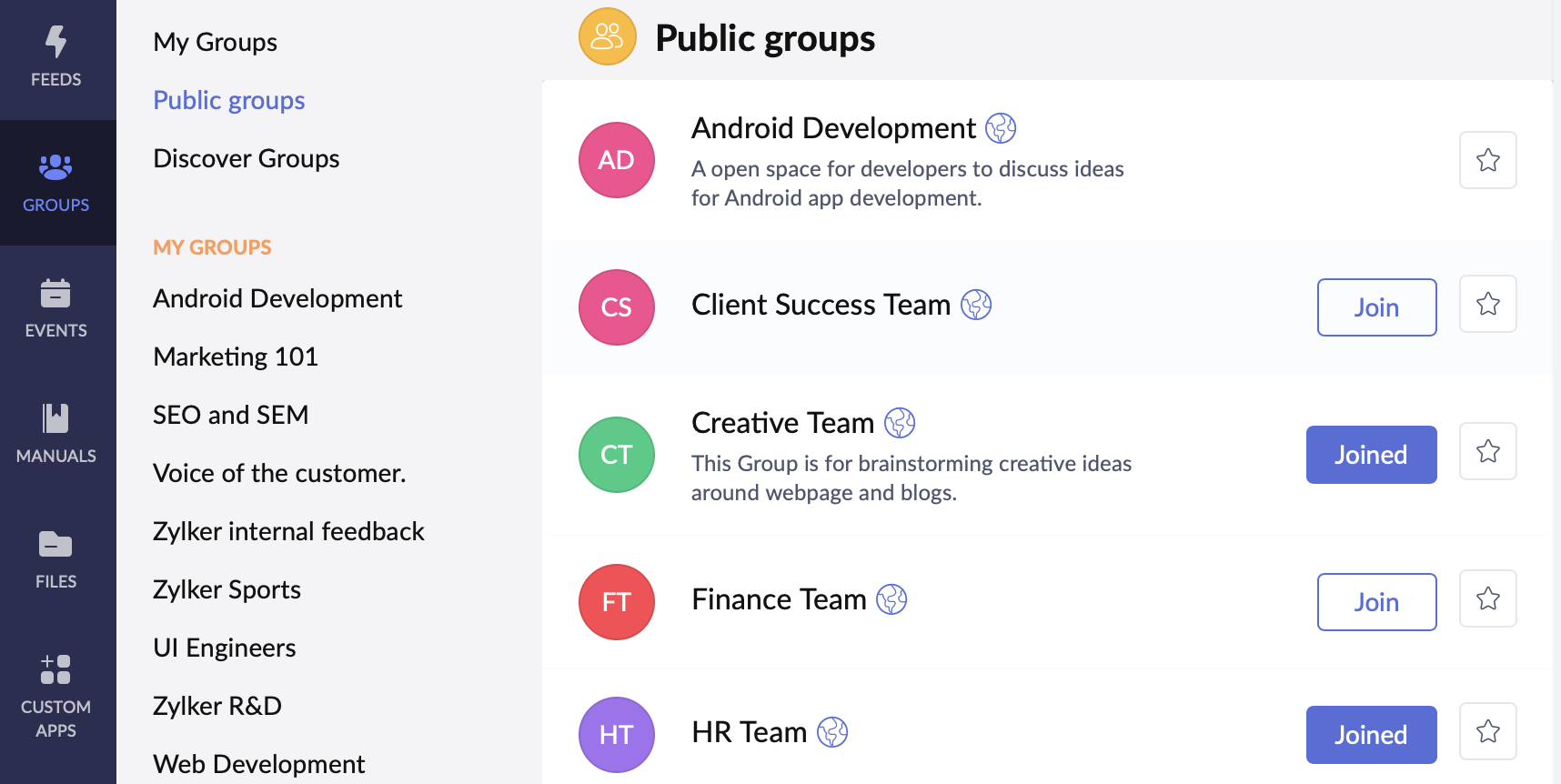Select the Public groups menu item
The width and height of the screenshot is (1561, 784).
[229, 100]
